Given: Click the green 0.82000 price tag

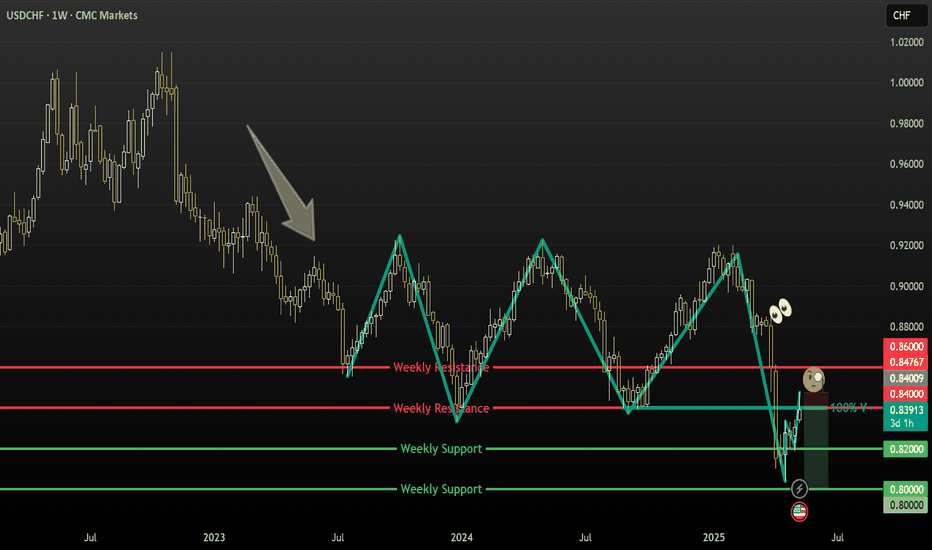Looking at the screenshot, I should (906, 449).
